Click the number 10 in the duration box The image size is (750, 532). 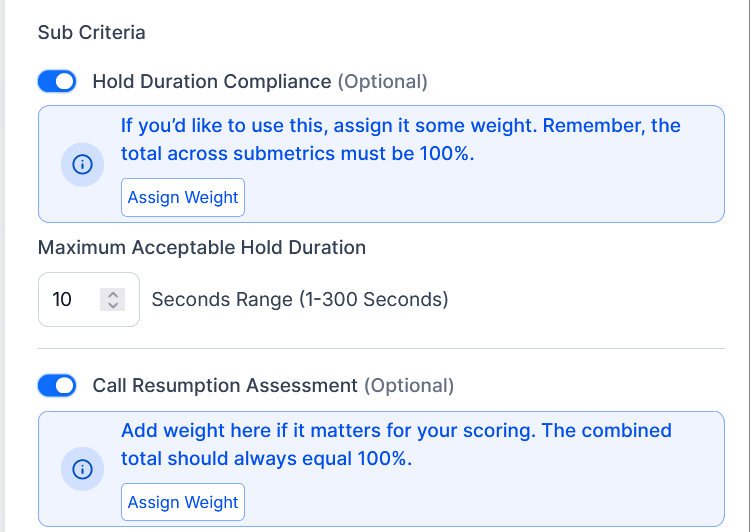point(62,299)
